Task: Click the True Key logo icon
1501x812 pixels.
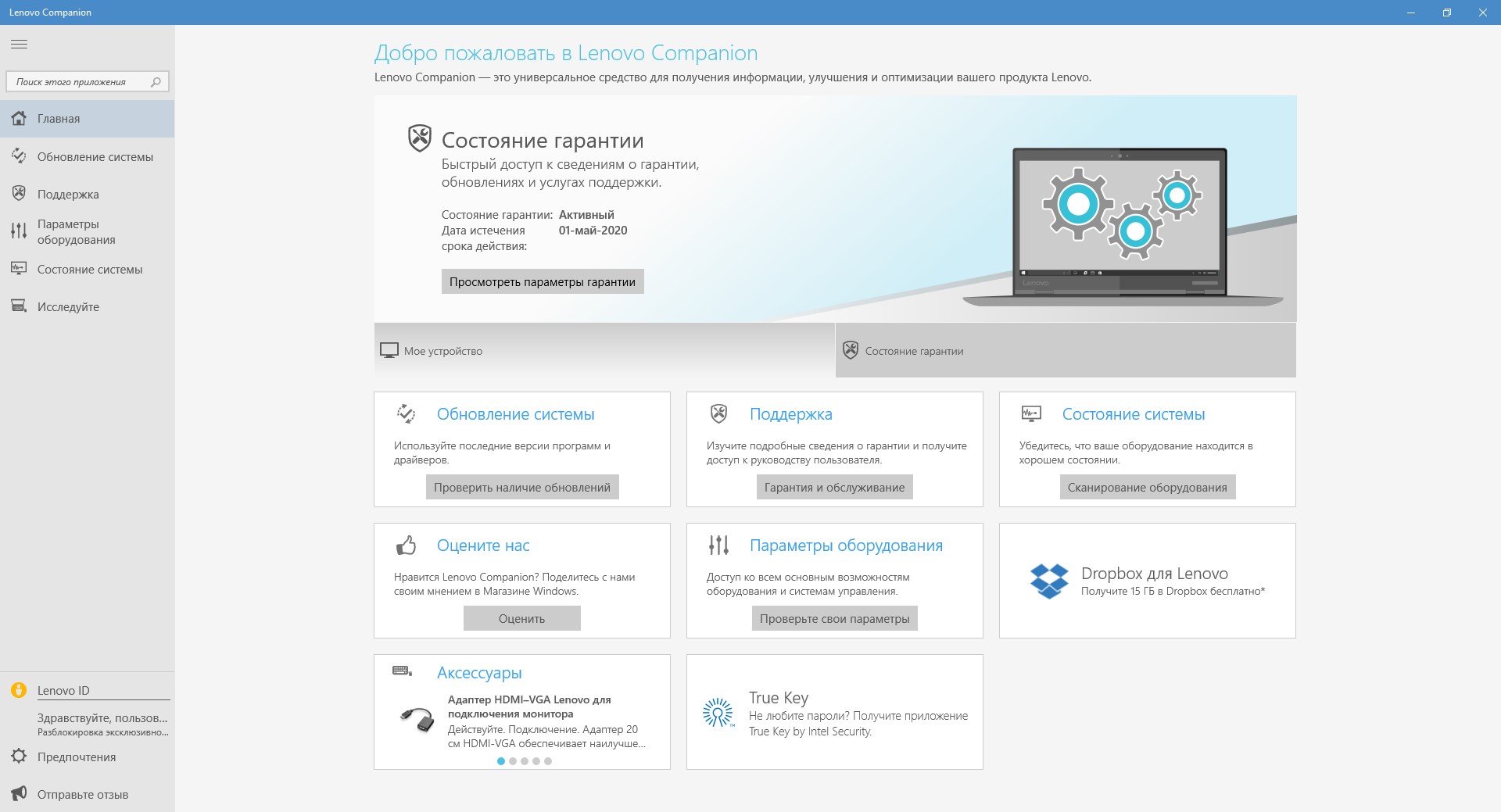Action: [x=718, y=713]
